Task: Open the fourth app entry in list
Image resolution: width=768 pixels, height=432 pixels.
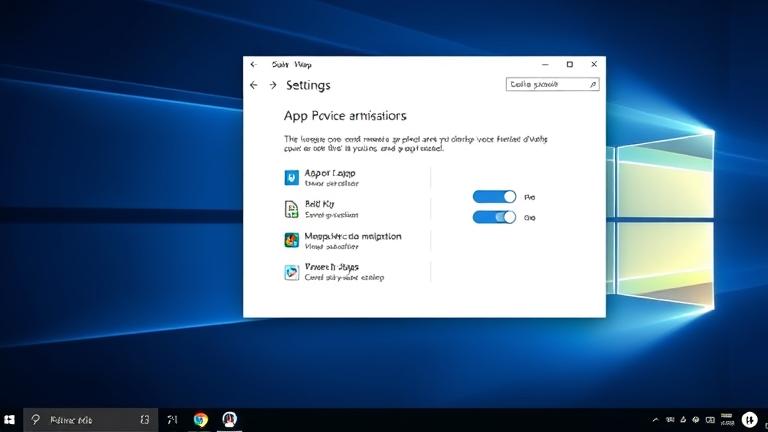Action: click(335, 272)
